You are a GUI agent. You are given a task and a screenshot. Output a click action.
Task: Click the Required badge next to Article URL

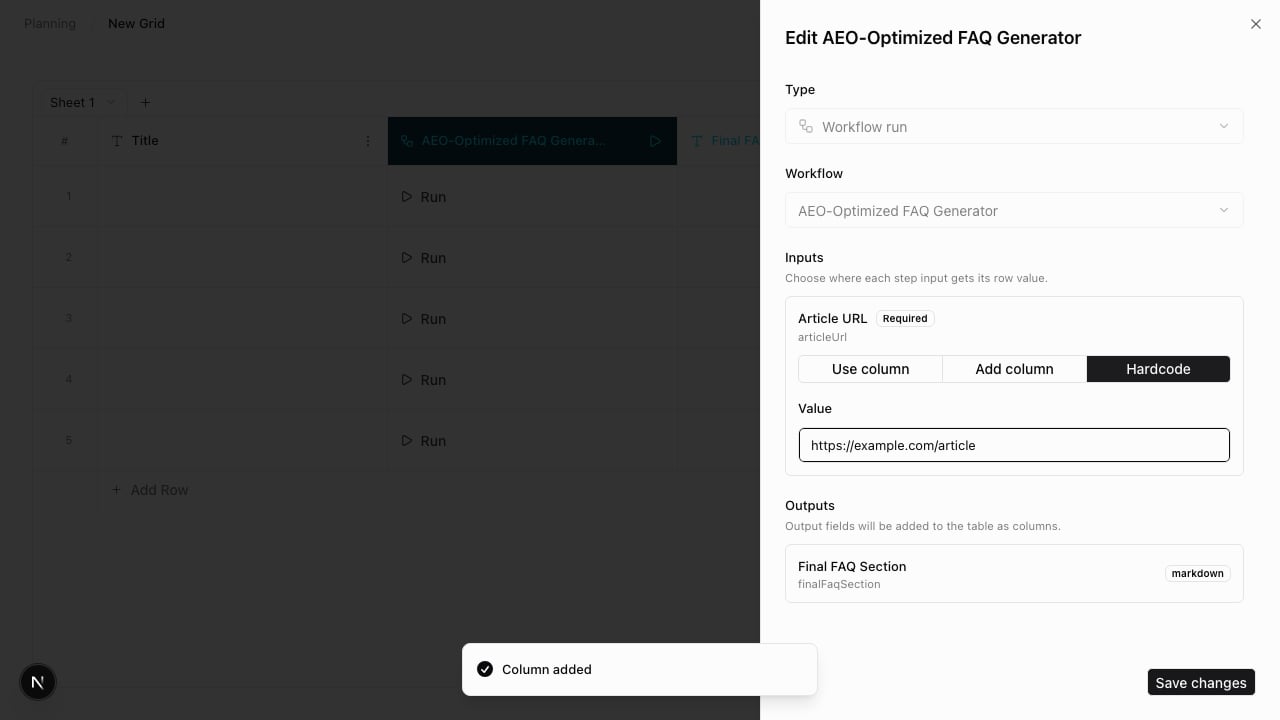pyautogui.click(x=905, y=318)
